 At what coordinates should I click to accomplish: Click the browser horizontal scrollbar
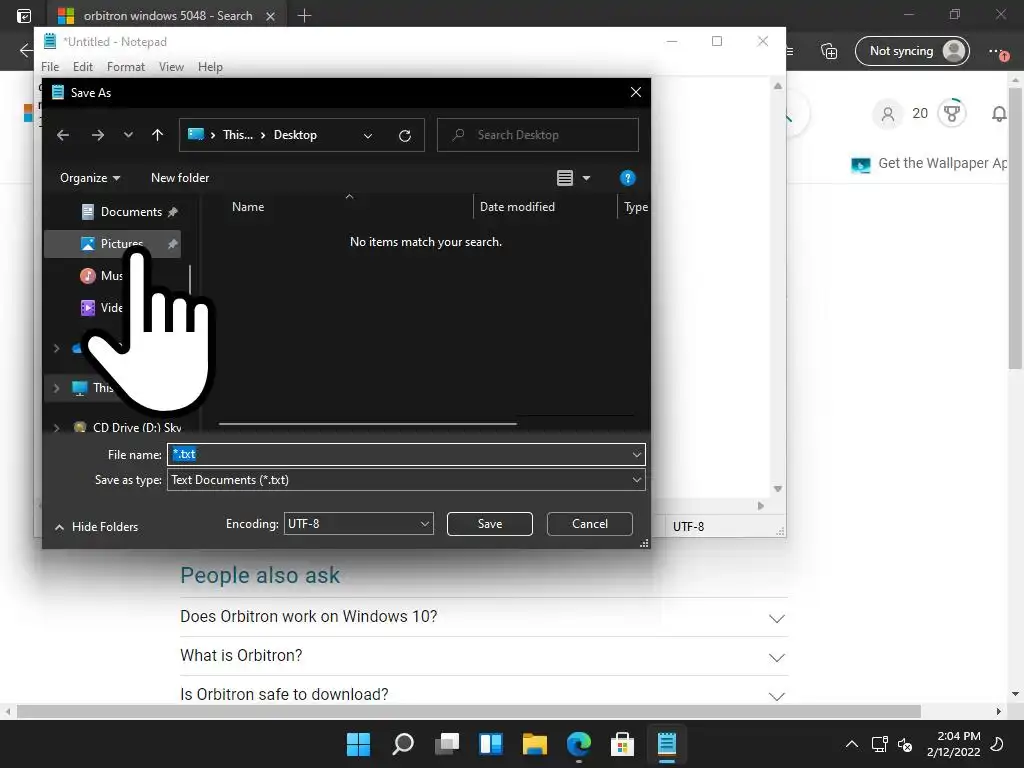pyautogui.click(x=468, y=711)
